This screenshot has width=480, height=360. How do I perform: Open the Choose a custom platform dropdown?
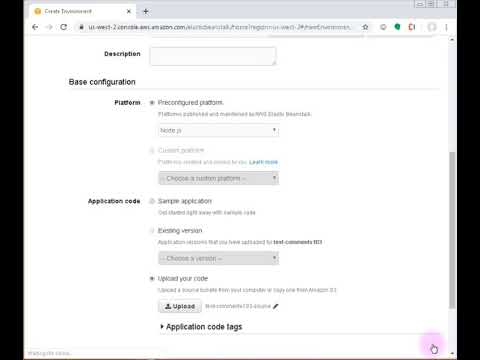[x=219, y=178]
